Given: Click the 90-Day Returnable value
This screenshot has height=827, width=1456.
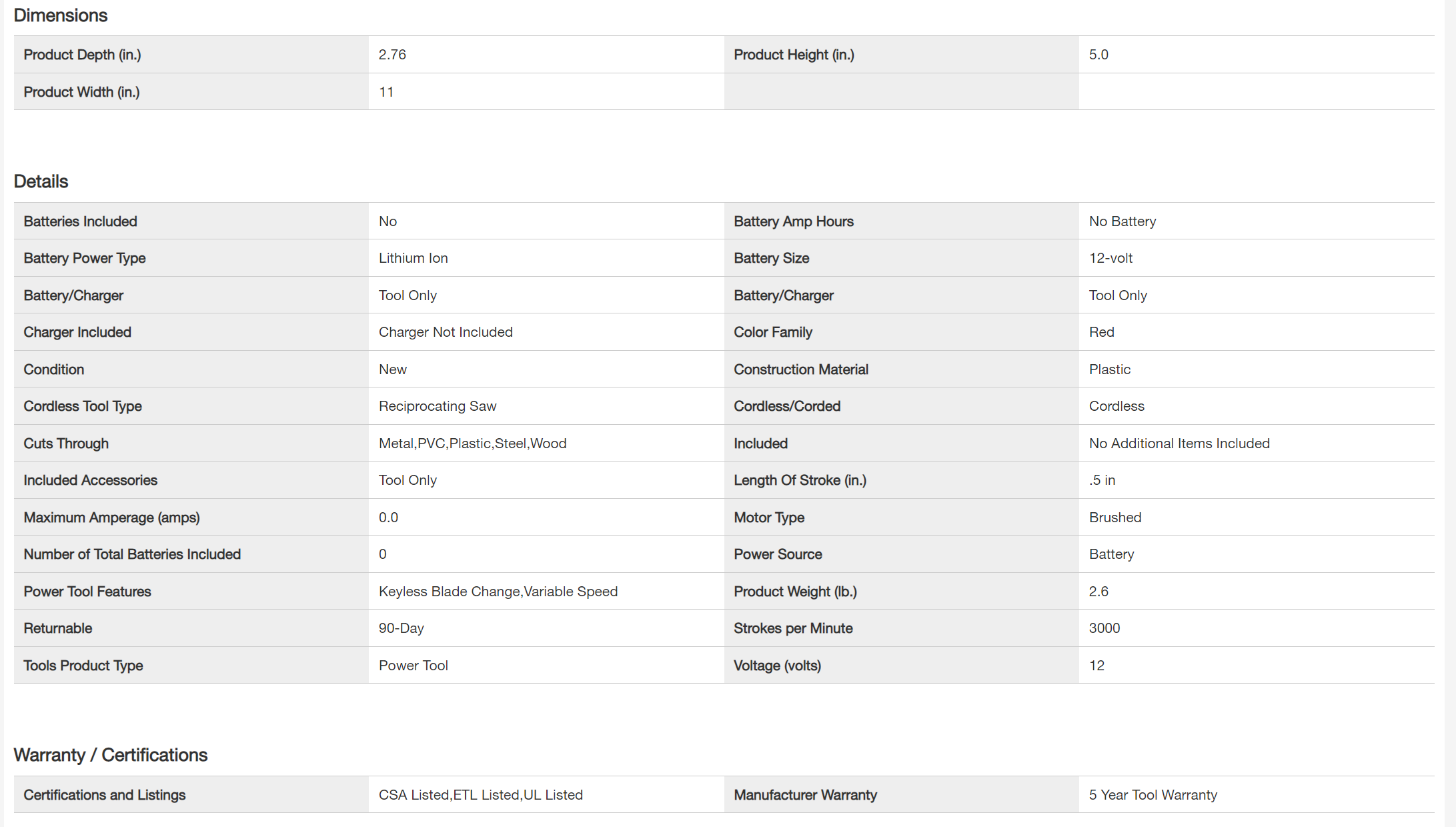Looking at the screenshot, I should 401,628.
